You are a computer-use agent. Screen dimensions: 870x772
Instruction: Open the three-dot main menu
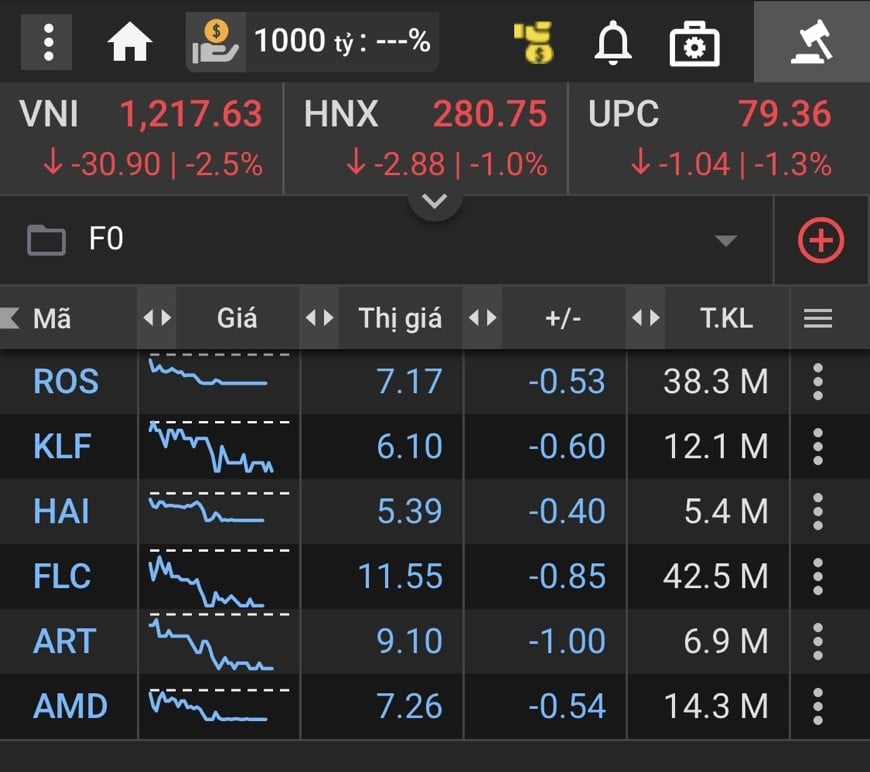pyautogui.click(x=46, y=42)
